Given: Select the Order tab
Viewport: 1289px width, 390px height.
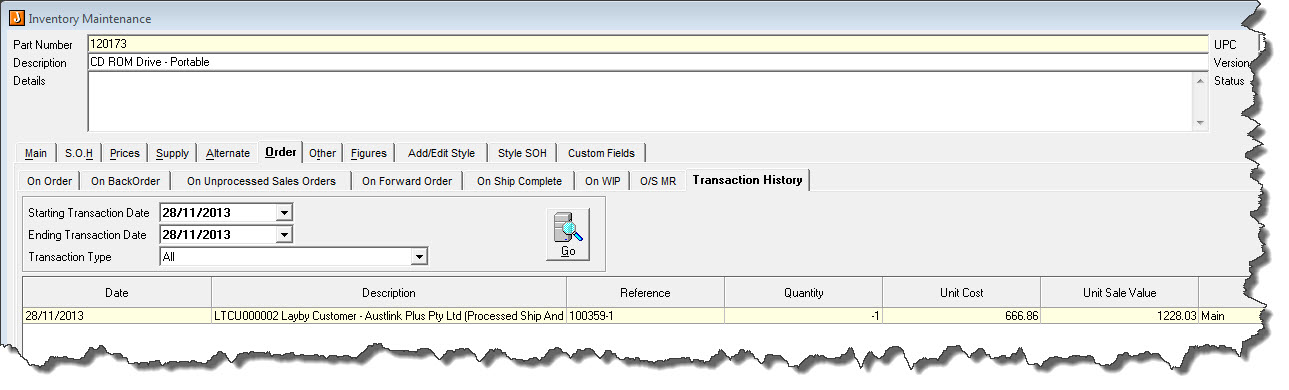Looking at the screenshot, I should [x=280, y=152].
